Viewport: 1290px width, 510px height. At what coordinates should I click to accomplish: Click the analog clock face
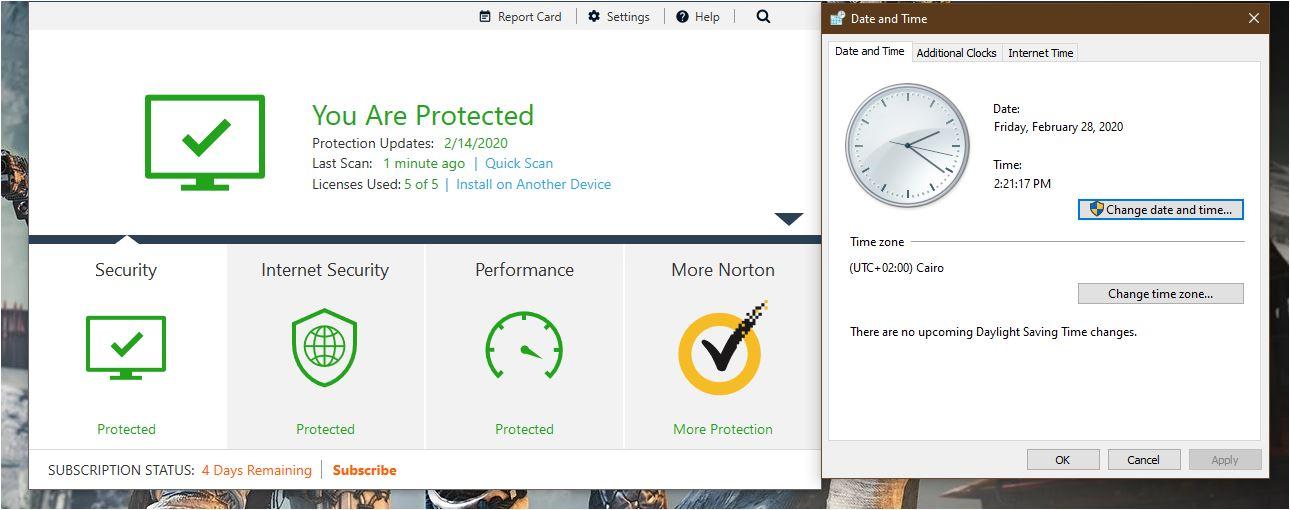pos(908,146)
